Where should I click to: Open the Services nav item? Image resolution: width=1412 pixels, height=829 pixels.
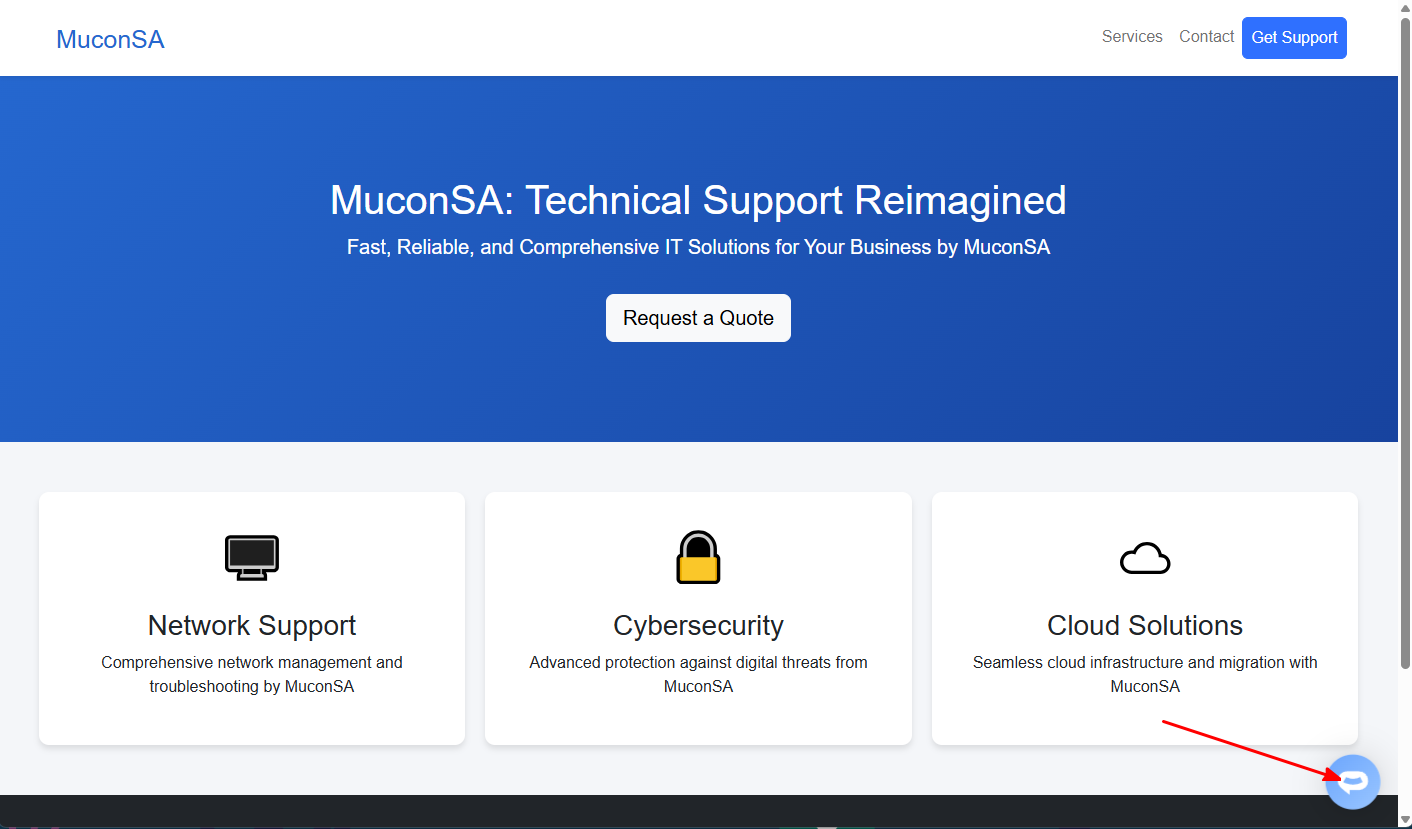pos(1132,37)
